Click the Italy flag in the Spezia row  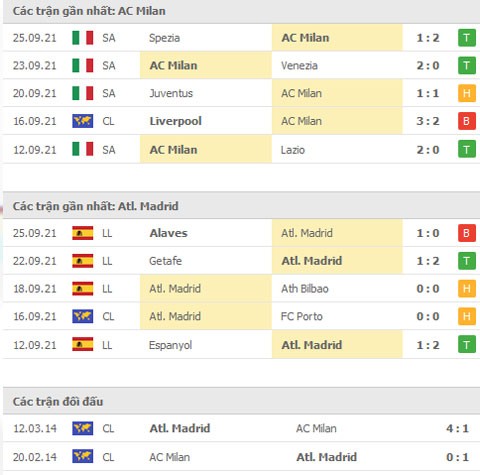point(83,38)
